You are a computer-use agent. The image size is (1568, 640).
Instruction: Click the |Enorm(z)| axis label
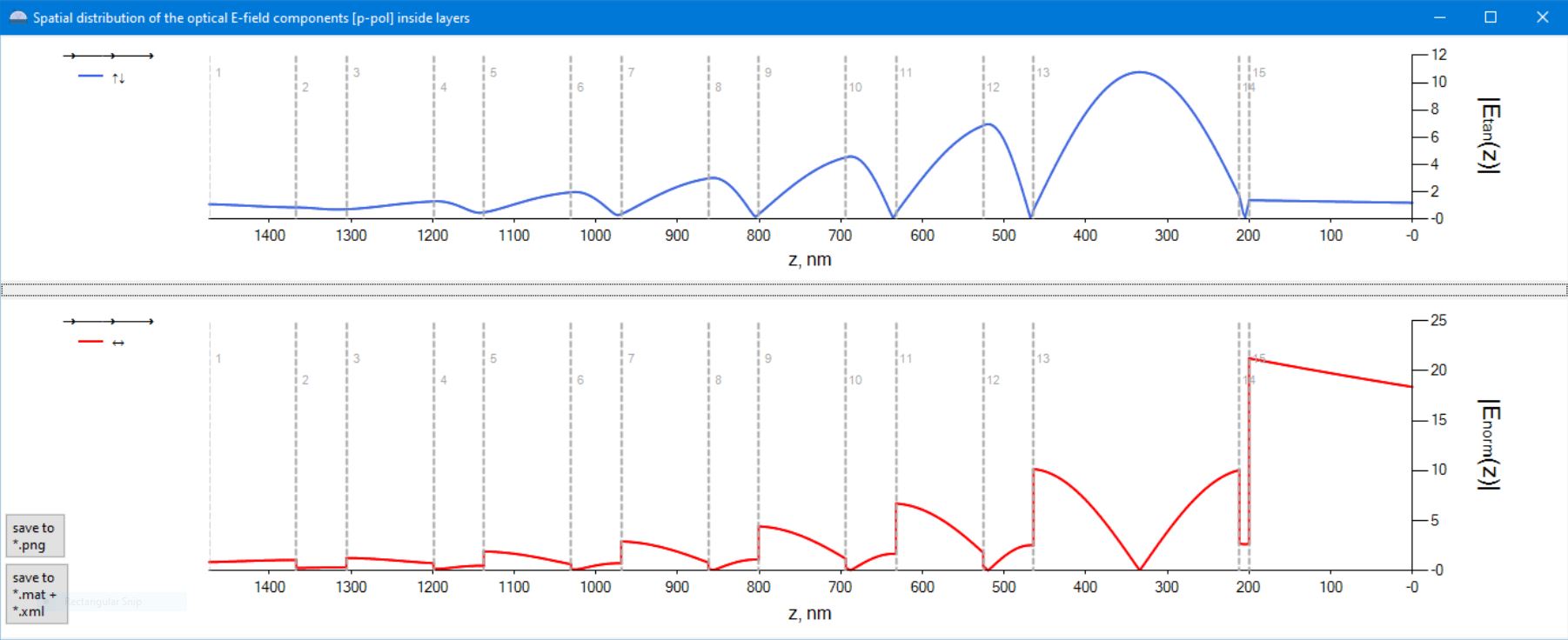pyautogui.click(x=1490, y=444)
